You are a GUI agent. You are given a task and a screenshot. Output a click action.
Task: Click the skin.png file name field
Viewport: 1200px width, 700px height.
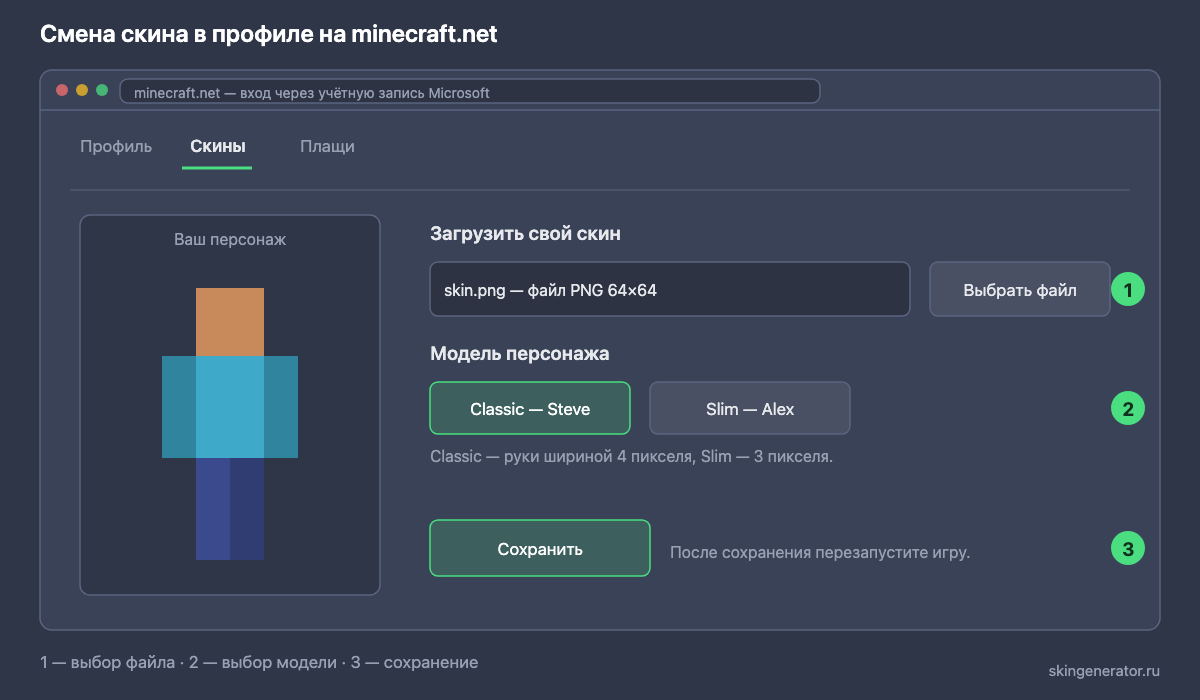point(670,290)
